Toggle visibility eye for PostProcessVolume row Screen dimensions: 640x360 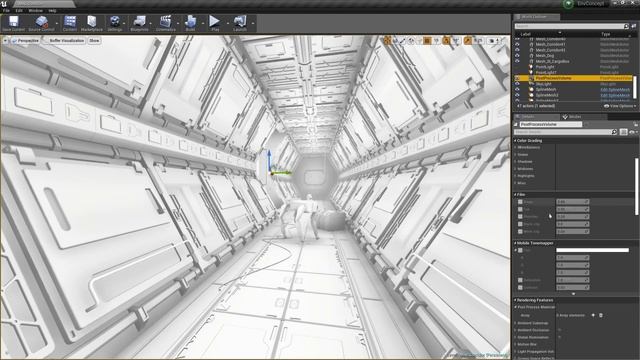517,78
